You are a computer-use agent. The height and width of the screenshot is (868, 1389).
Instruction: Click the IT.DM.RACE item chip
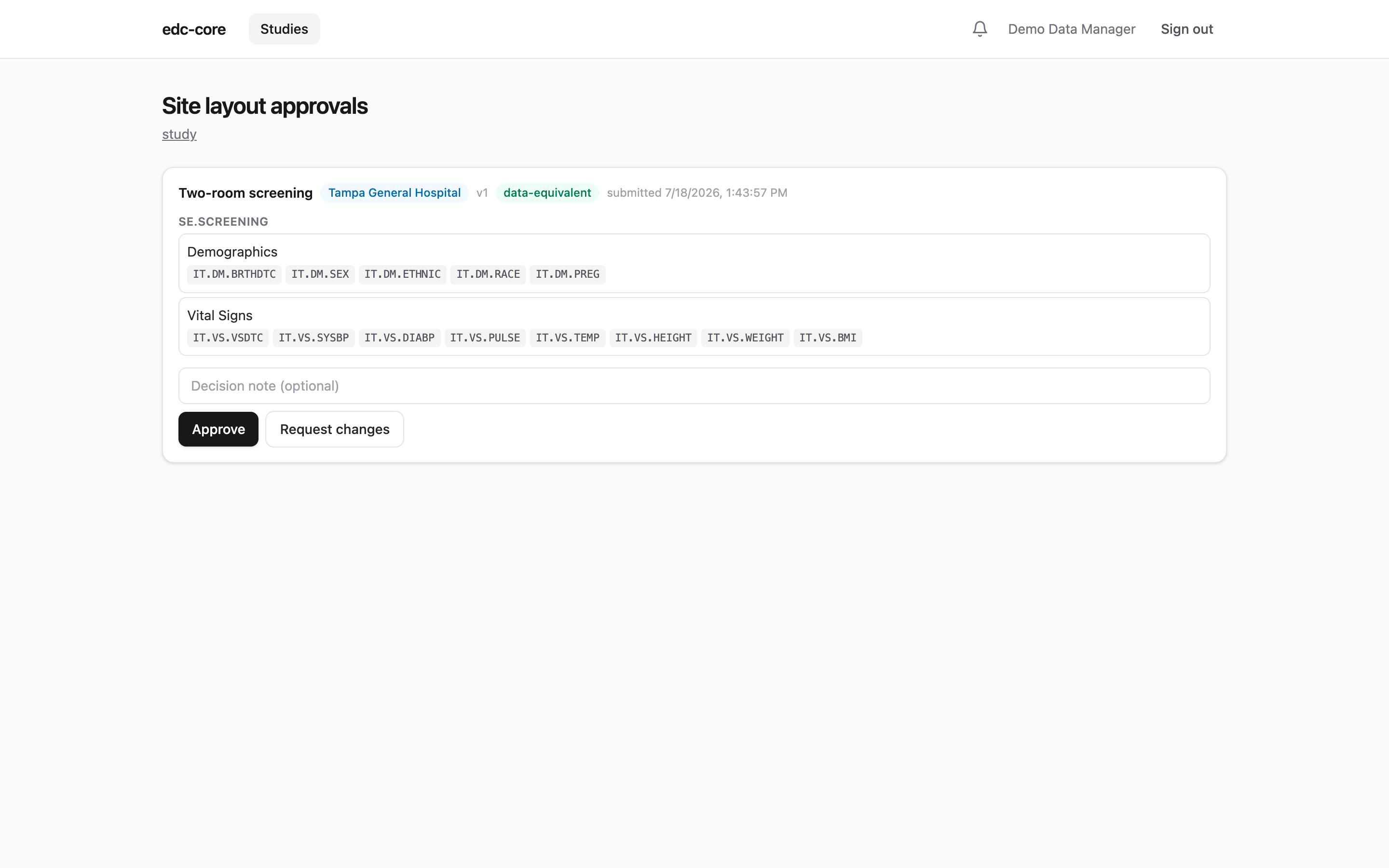click(x=488, y=274)
